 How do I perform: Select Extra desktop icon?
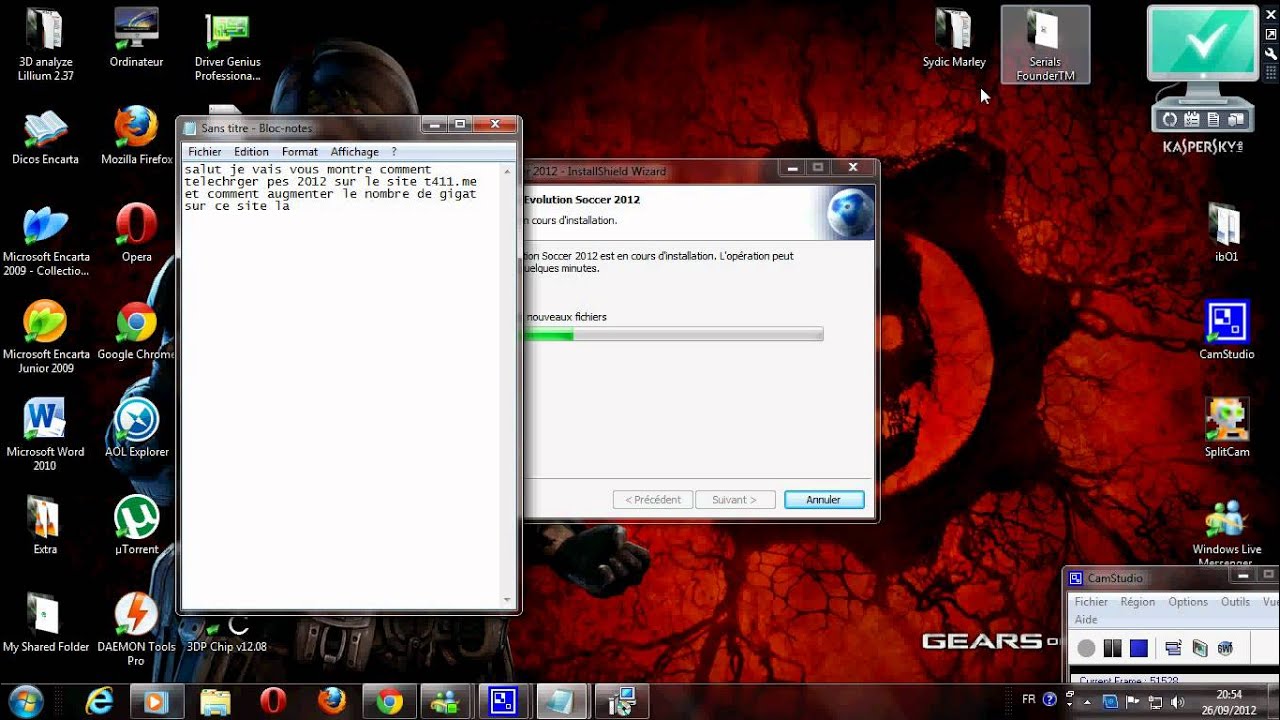[x=45, y=526]
